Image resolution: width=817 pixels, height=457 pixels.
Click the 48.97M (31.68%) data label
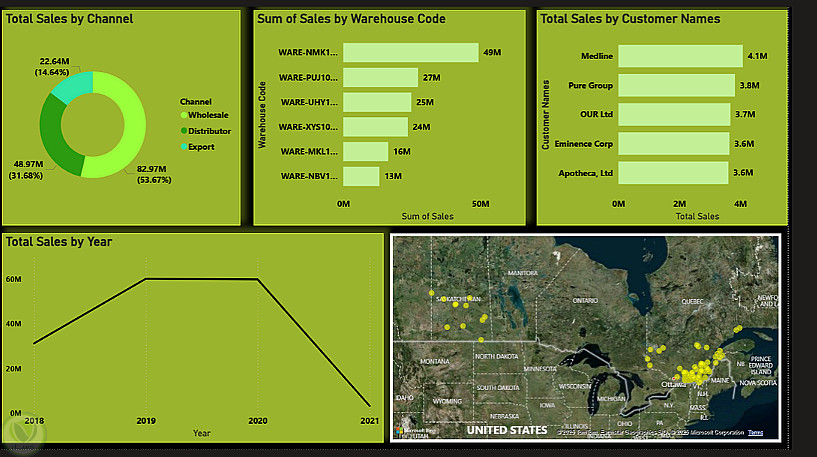click(x=26, y=170)
